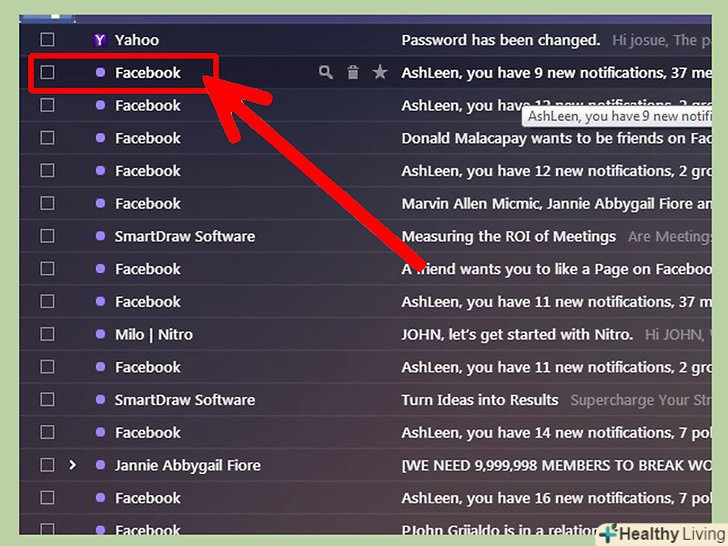The image size is (728, 546).
Task: Select the Donald Malacapay friend request checkbox
Action: (47, 138)
